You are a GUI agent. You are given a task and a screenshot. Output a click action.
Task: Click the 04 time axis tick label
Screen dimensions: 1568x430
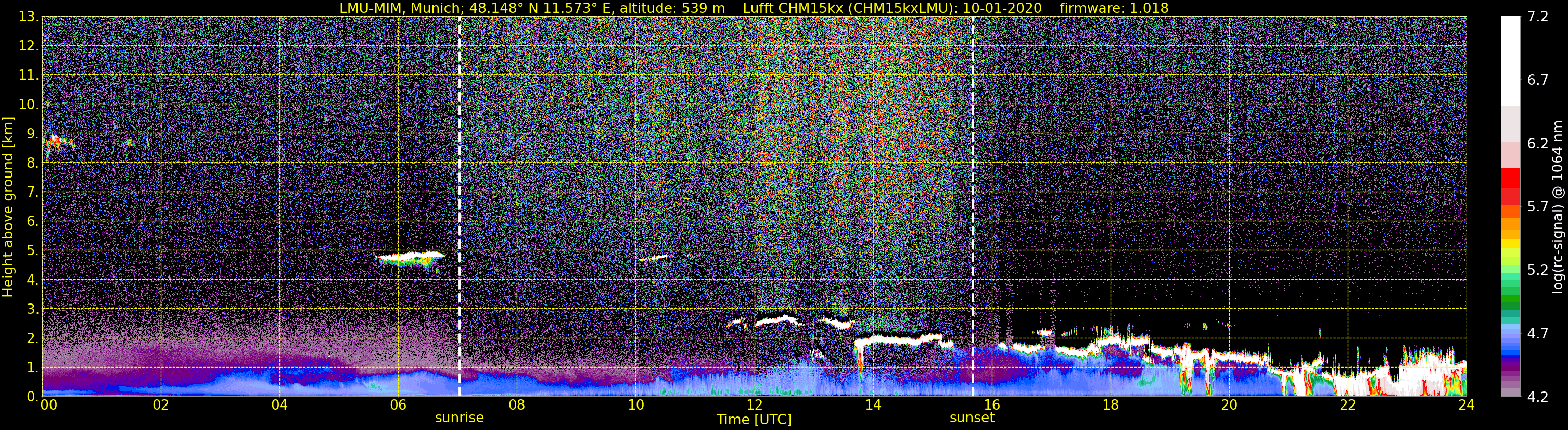pyautogui.click(x=279, y=405)
